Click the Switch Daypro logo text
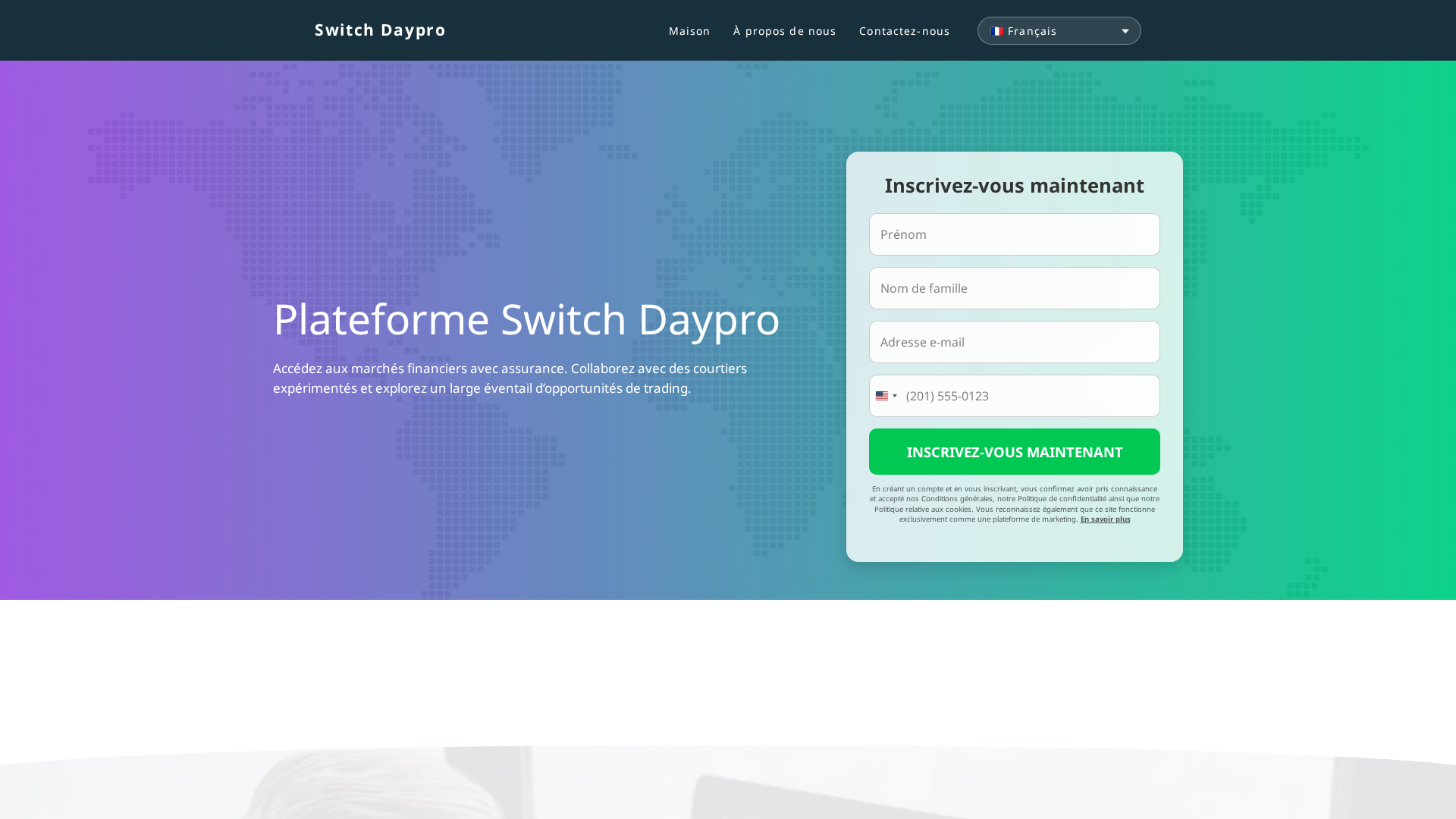Image resolution: width=1456 pixels, height=819 pixels. coord(380,30)
